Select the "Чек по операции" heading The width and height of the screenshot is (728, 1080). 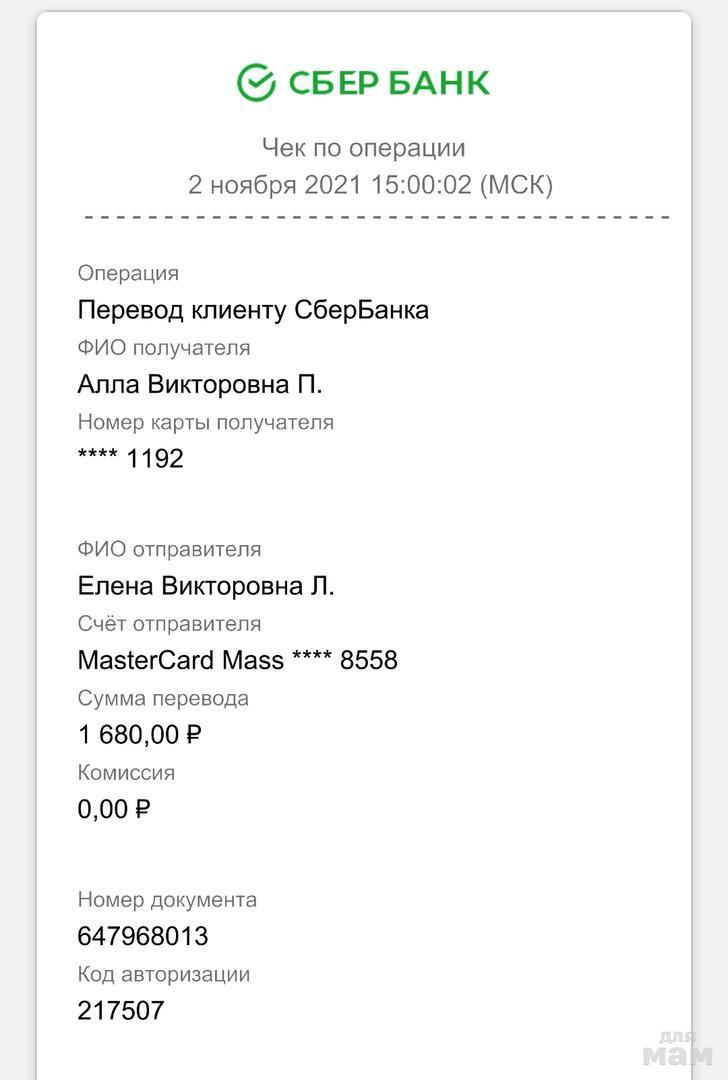pyautogui.click(x=364, y=148)
